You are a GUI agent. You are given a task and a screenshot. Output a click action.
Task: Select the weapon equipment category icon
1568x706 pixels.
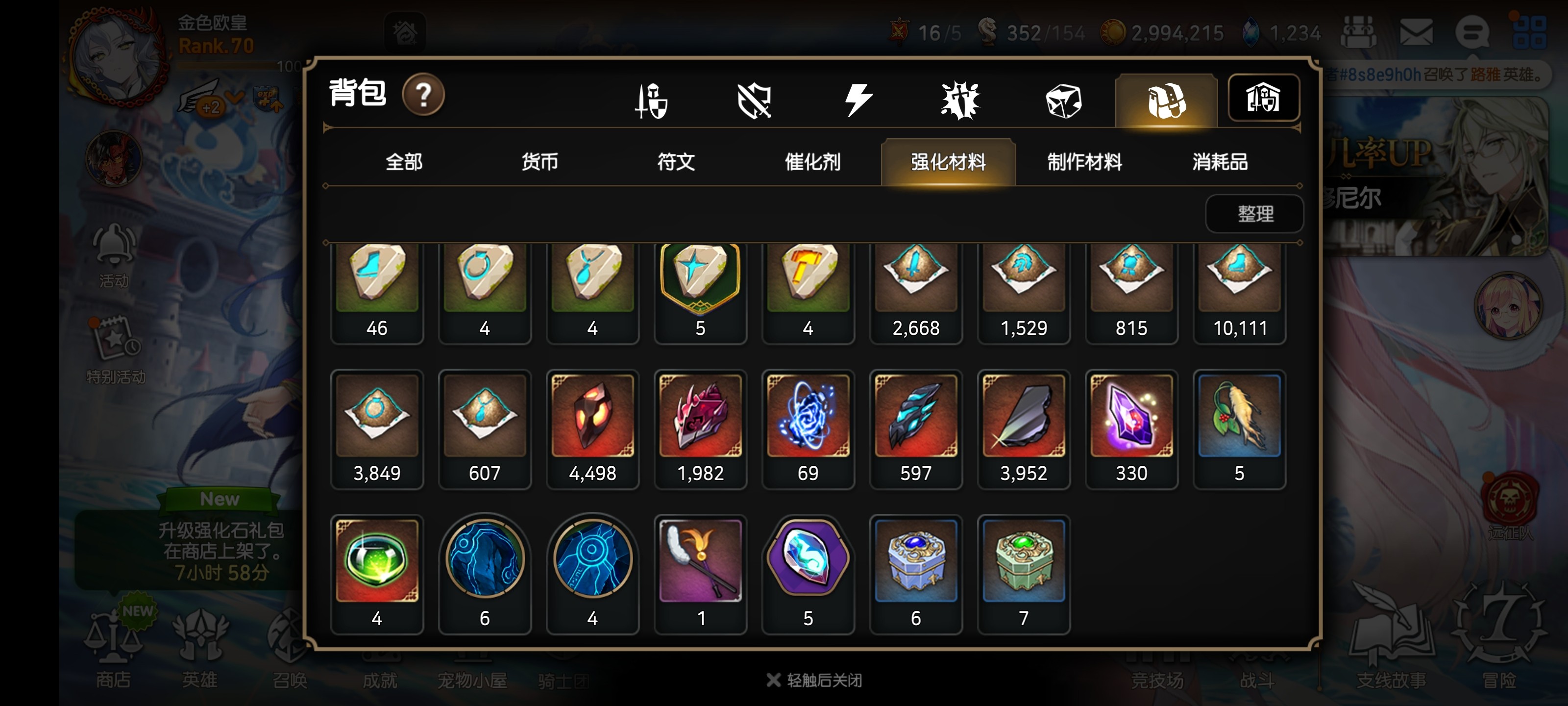651,100
